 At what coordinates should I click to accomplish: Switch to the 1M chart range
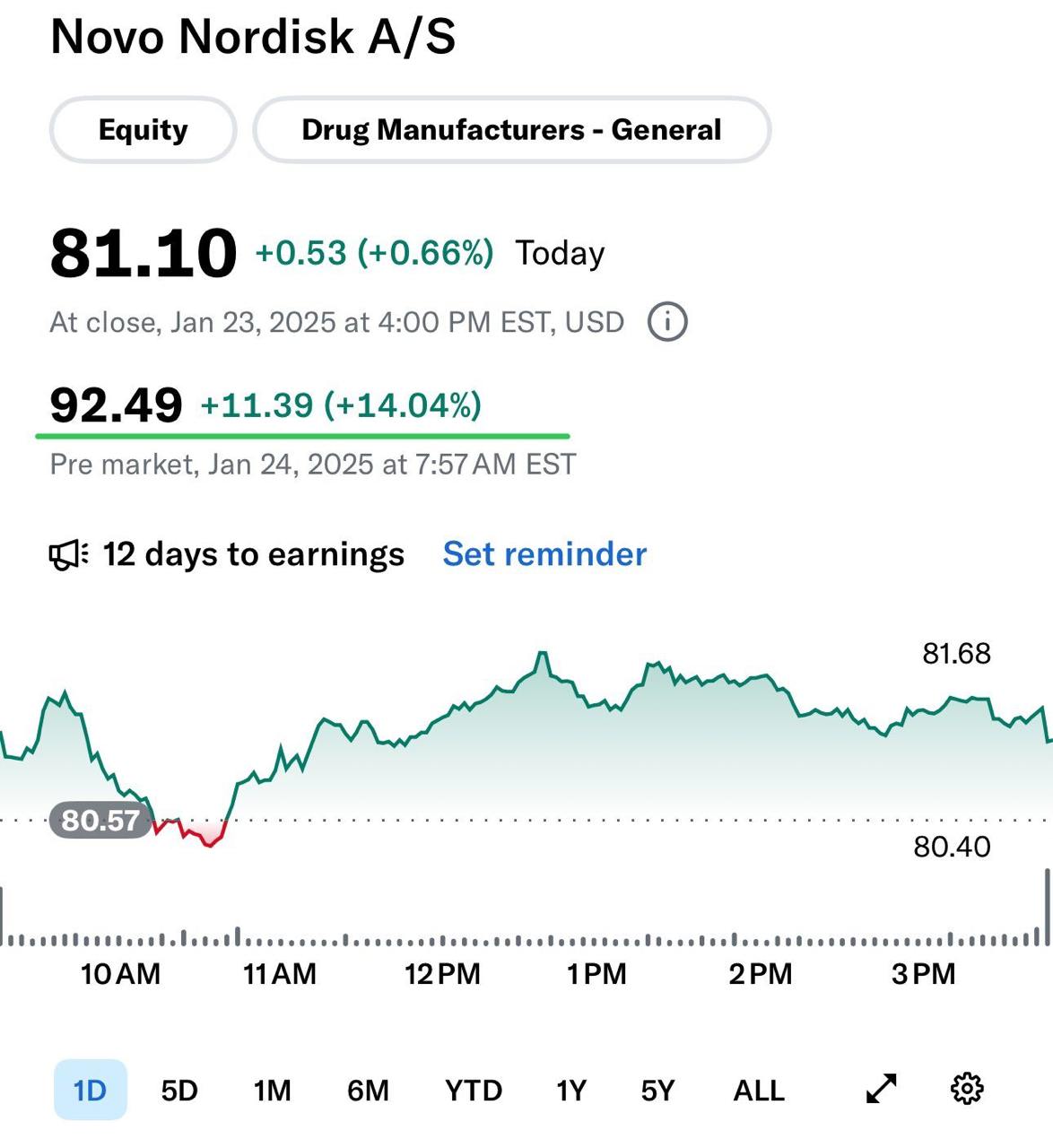click(272, 1090)
